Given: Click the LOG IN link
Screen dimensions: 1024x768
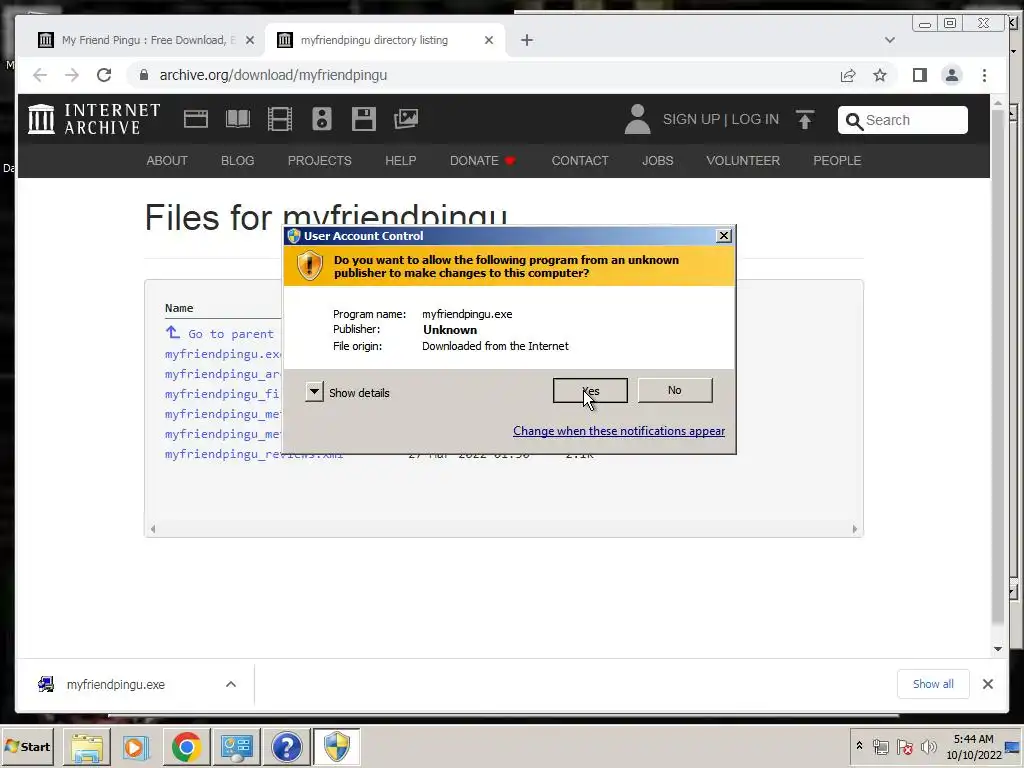Looking at the screenshot, I should [755, 120].
